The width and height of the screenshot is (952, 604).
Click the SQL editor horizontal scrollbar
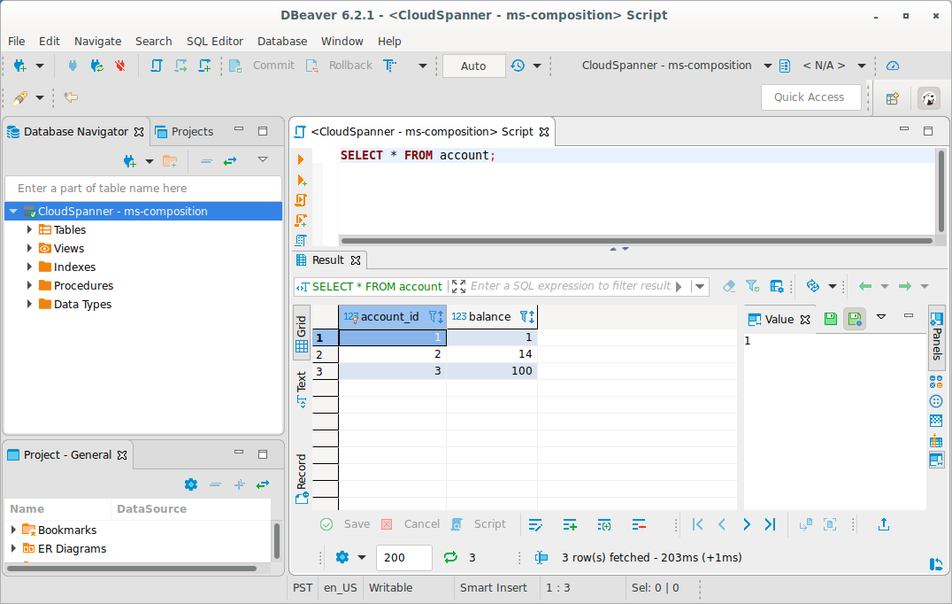pyautogui.click(x=636, y=241)
